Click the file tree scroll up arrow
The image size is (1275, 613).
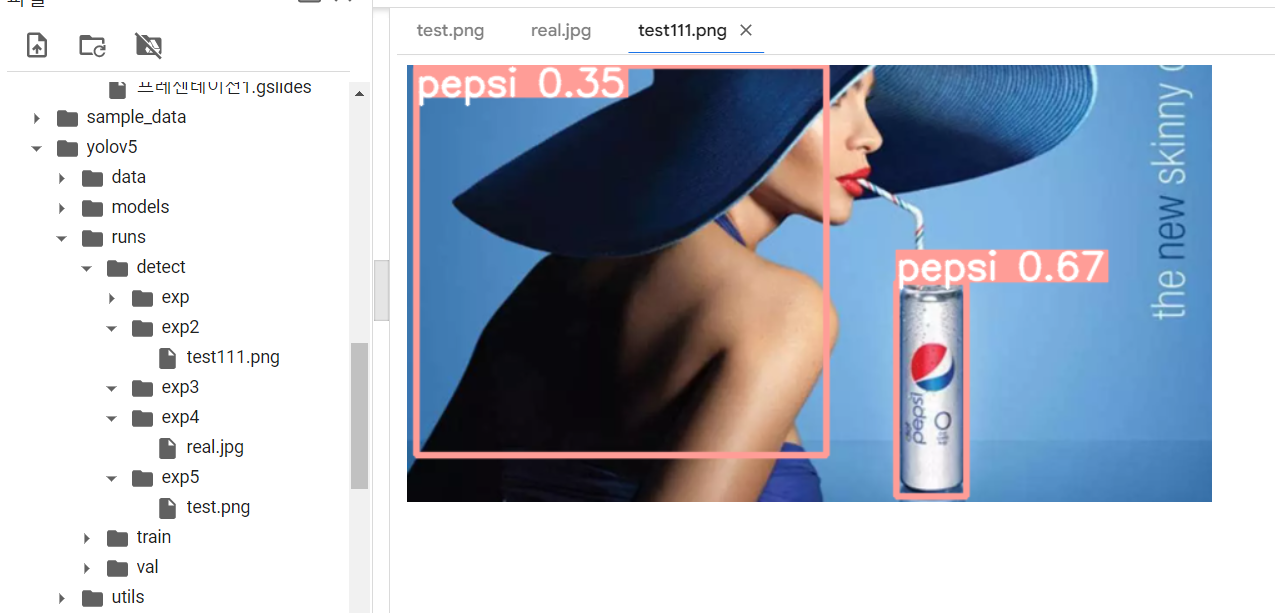pos(359,93)
